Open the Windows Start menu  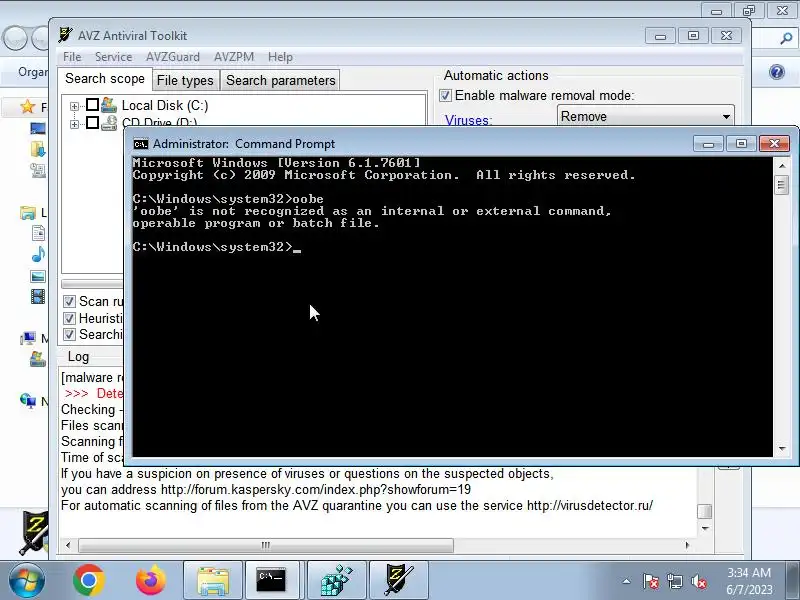coord(27,581)
